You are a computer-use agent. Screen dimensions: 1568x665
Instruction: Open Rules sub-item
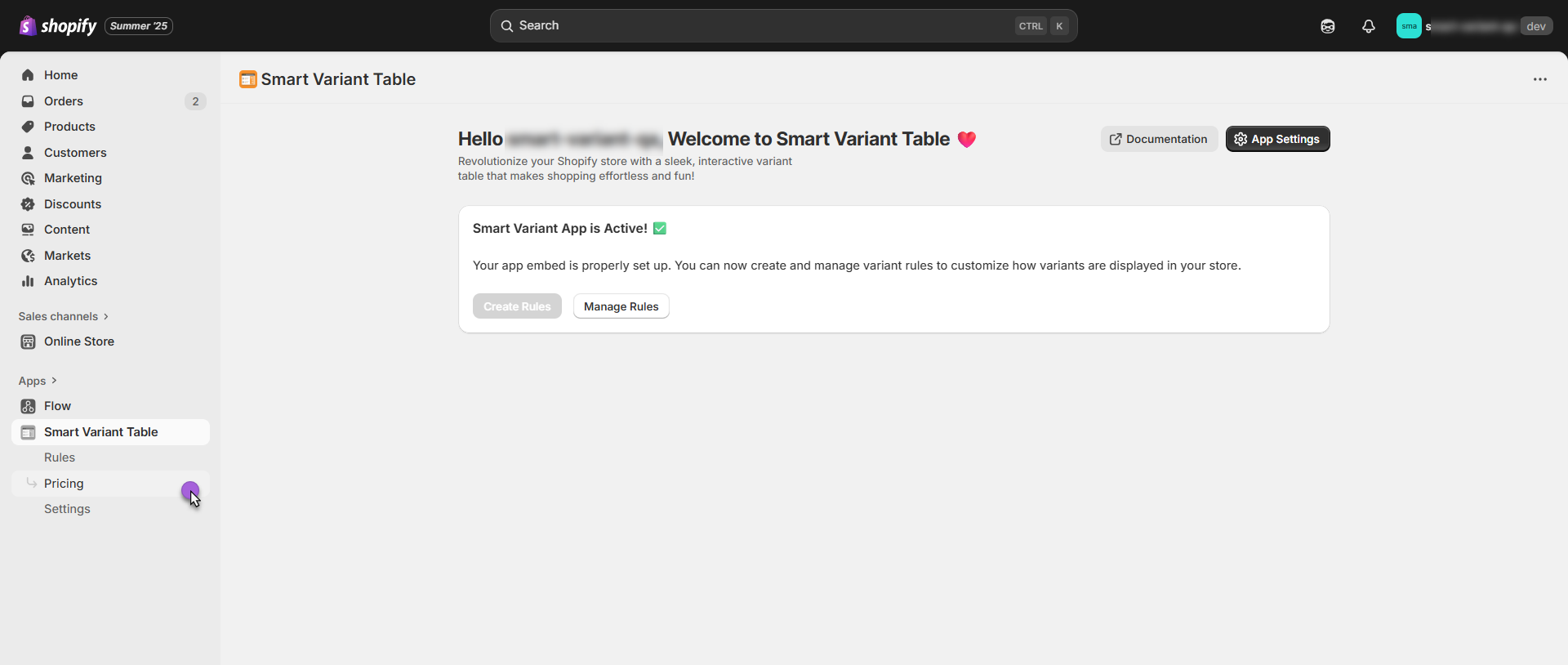tap(60, 457)
